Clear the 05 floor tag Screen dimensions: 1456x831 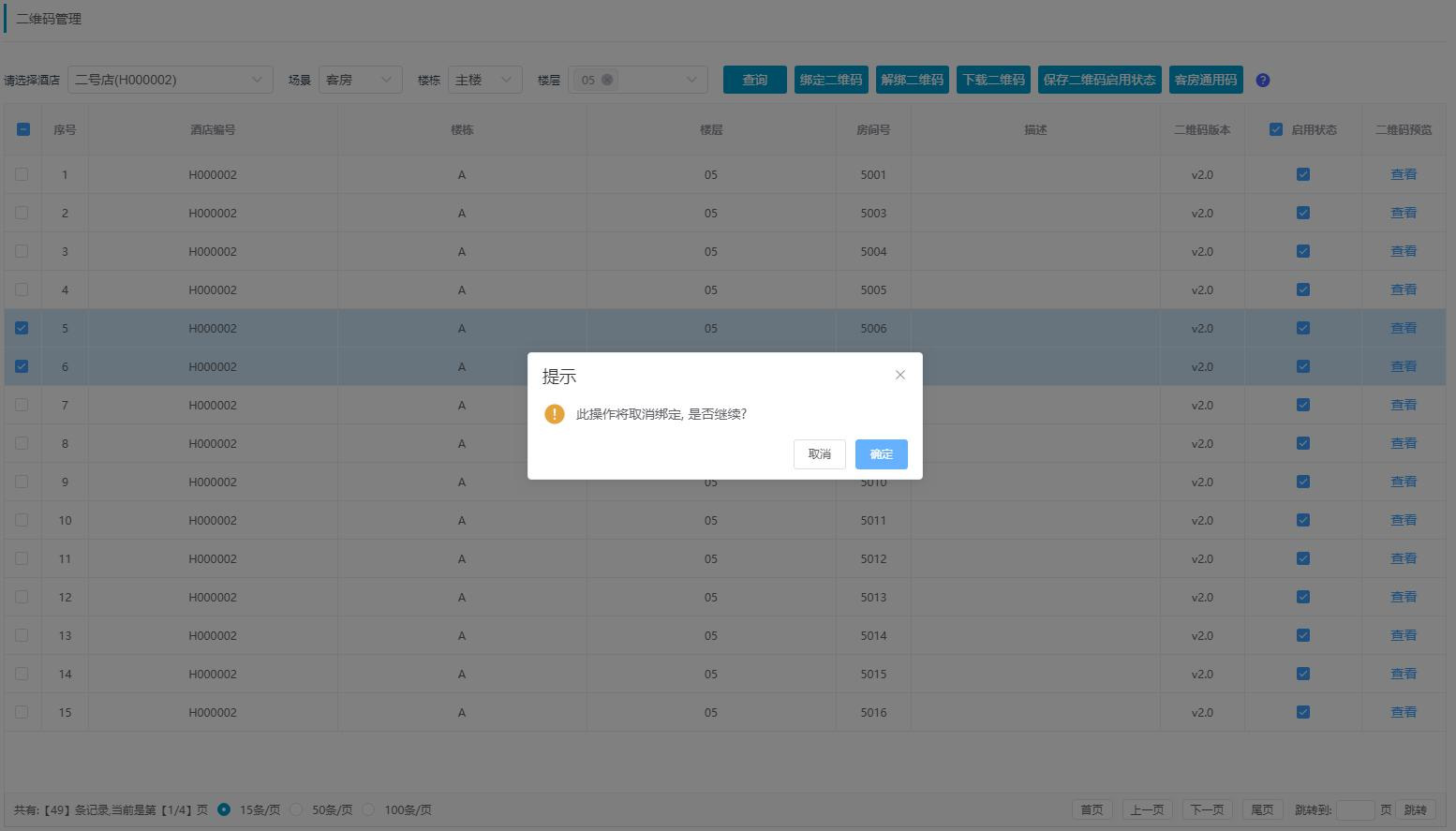pos(607,80)
